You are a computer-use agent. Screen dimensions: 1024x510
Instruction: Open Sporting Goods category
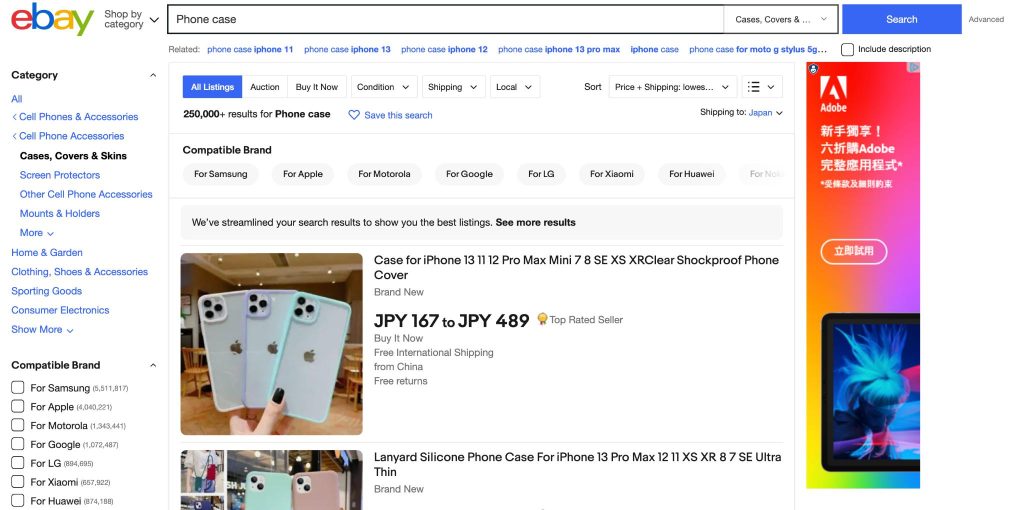(46, 291)
